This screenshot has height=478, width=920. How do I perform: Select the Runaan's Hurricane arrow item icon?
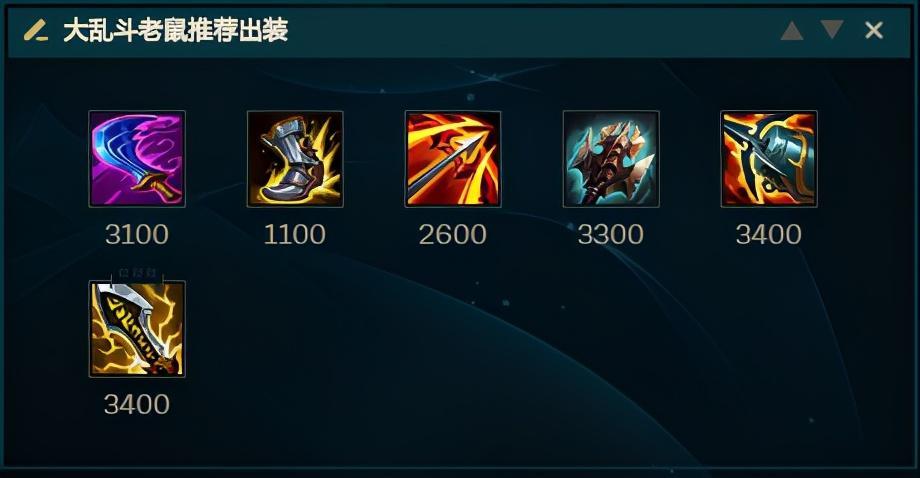click(452, 159)
